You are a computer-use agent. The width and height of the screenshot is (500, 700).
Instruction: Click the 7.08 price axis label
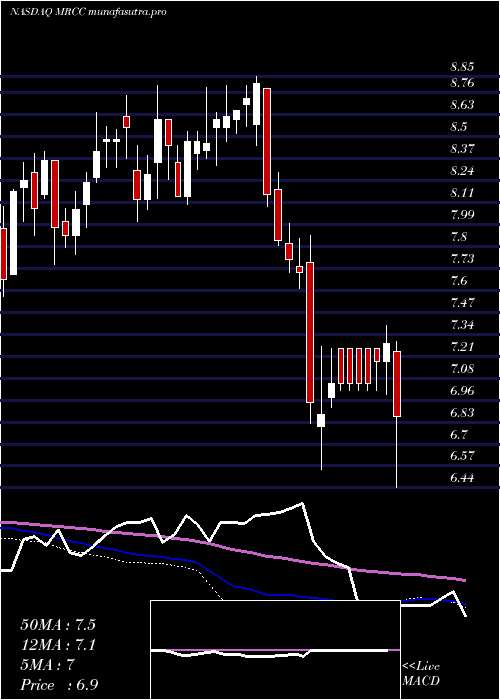coord(462,369)
